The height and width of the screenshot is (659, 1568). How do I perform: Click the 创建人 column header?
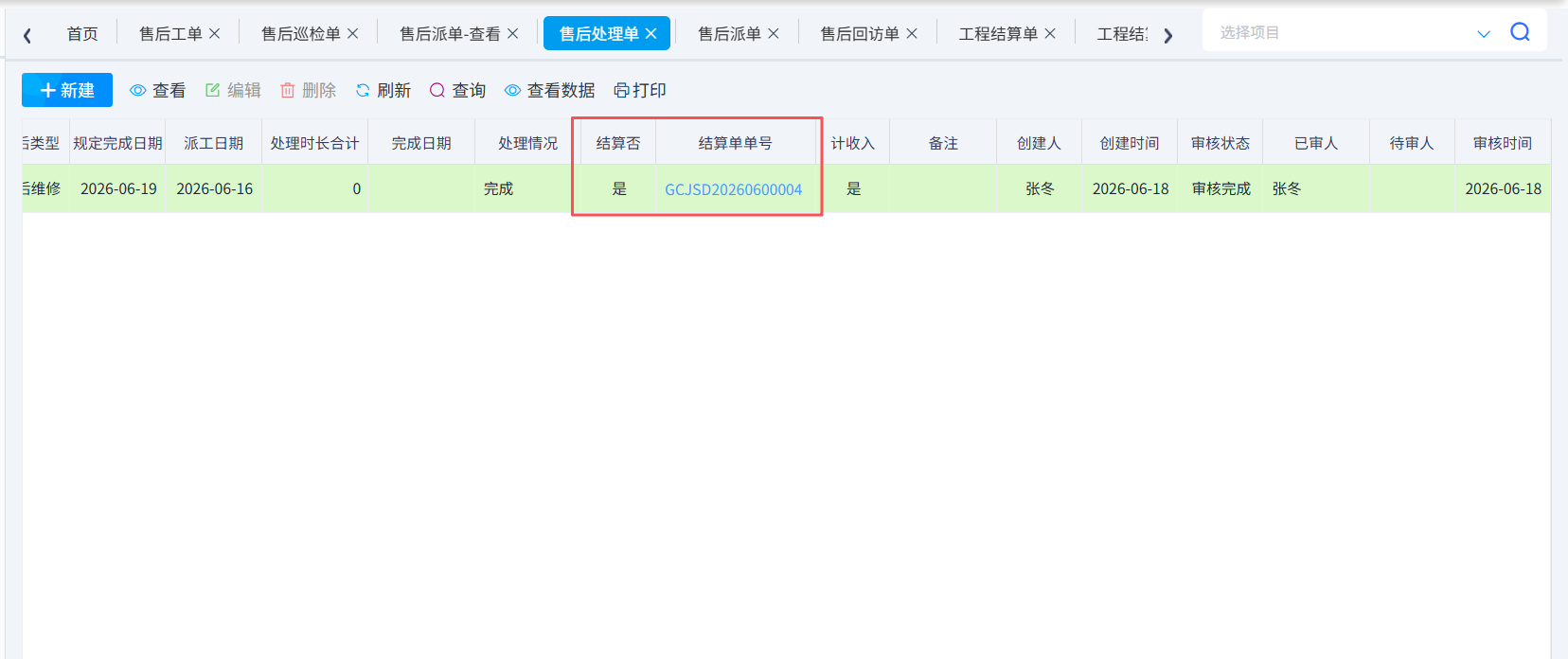click(x=1039, y=143)
